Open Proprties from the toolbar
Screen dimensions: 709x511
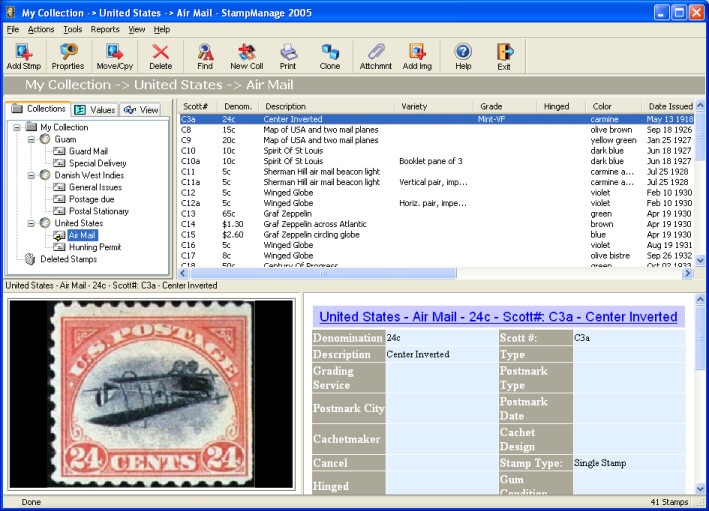click(68, 57)
